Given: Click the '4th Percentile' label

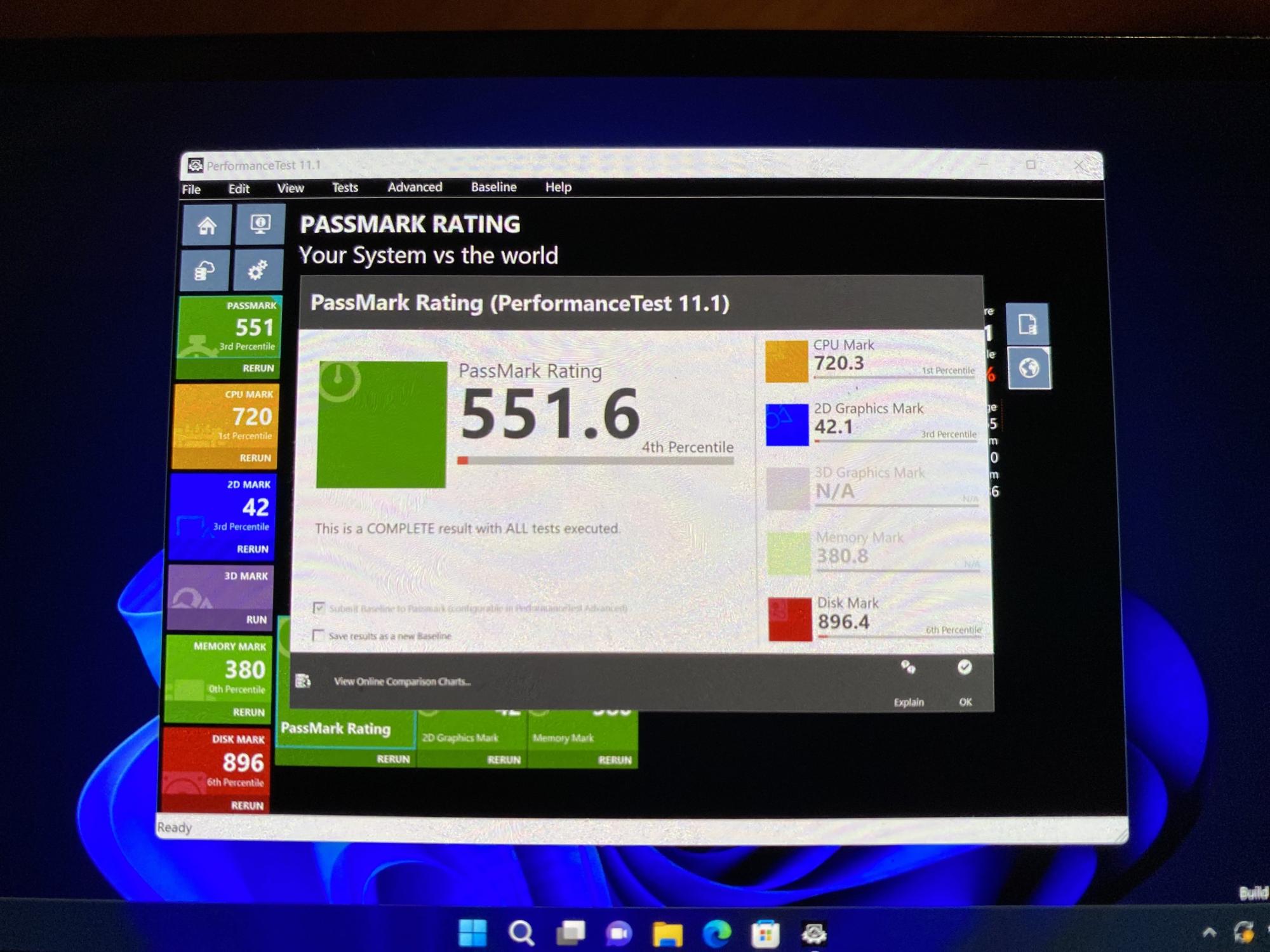Looking at the screenshot, I should pyautogui.click(x=687, y=447).
